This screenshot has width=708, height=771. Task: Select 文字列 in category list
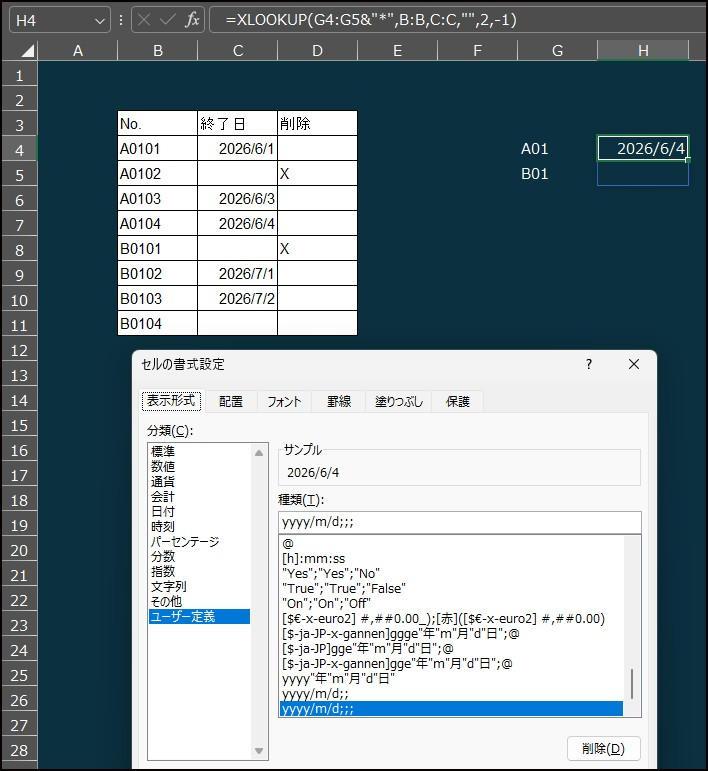pyautogui.click(x=200, y=586)
